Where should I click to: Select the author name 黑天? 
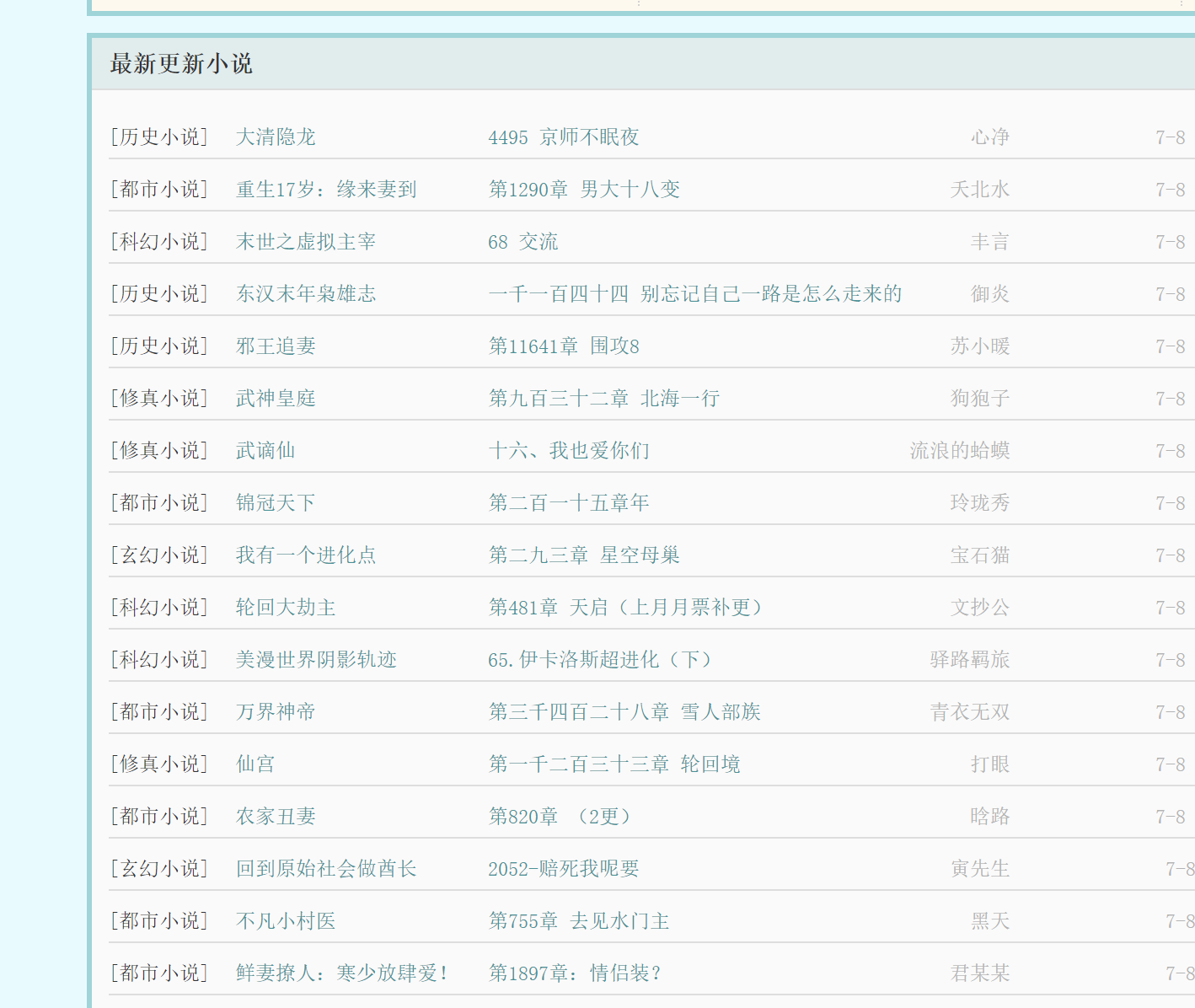tap(990, 921)
